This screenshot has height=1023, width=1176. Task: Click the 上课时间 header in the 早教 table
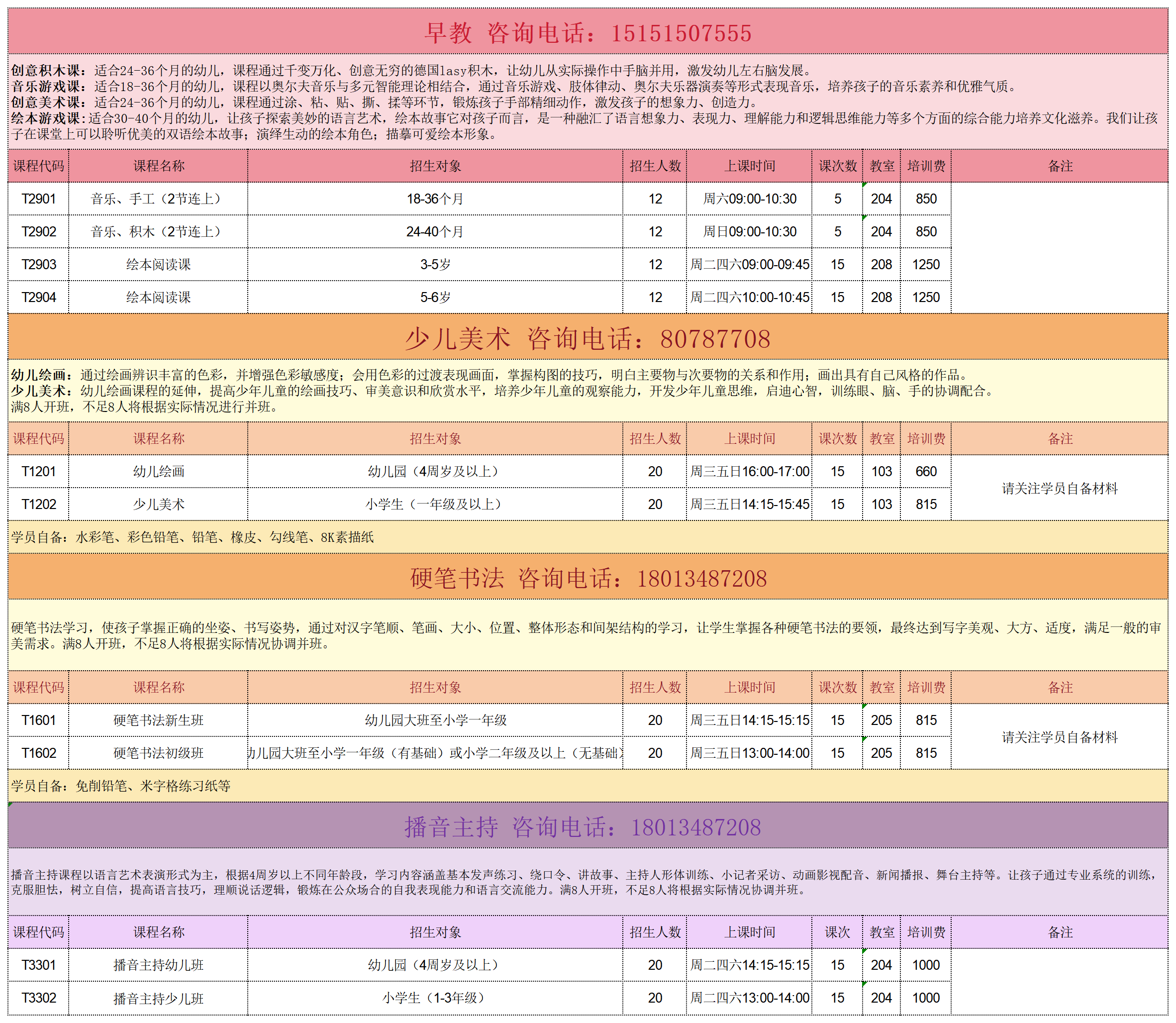pyautogui.click(x=749, y=166)
